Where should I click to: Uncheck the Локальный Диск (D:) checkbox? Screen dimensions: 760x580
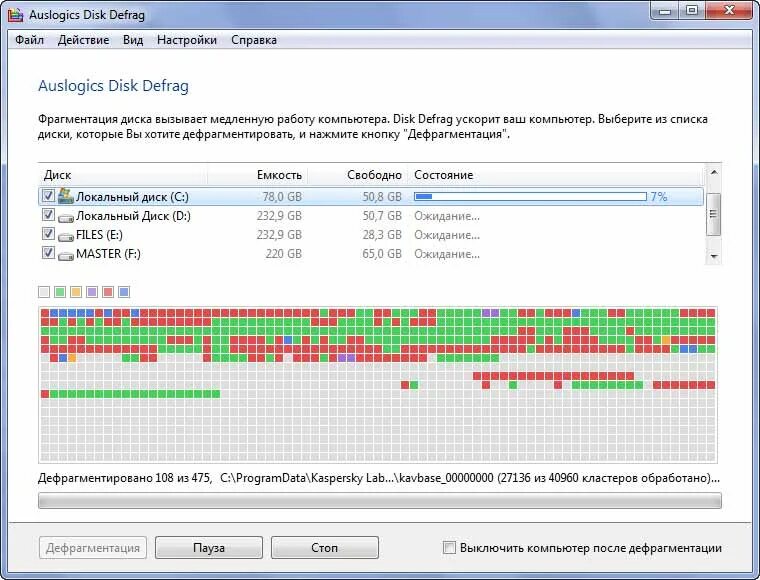pos(48,214)
